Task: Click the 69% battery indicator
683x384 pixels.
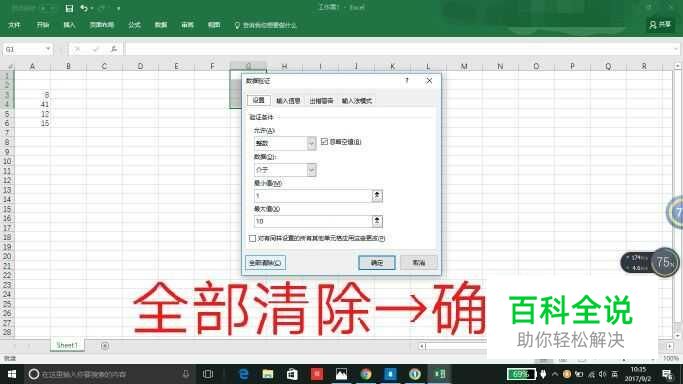Action: 521,374
